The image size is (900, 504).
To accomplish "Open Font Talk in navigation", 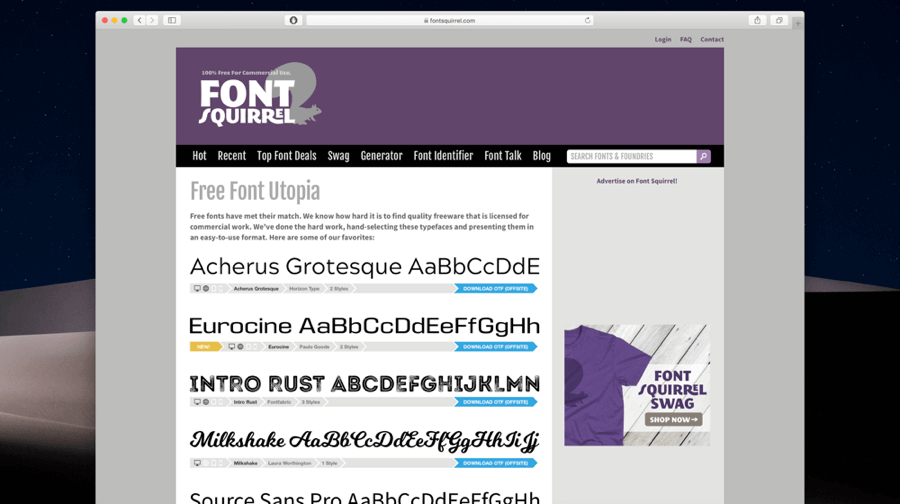I will coord(503,156).
